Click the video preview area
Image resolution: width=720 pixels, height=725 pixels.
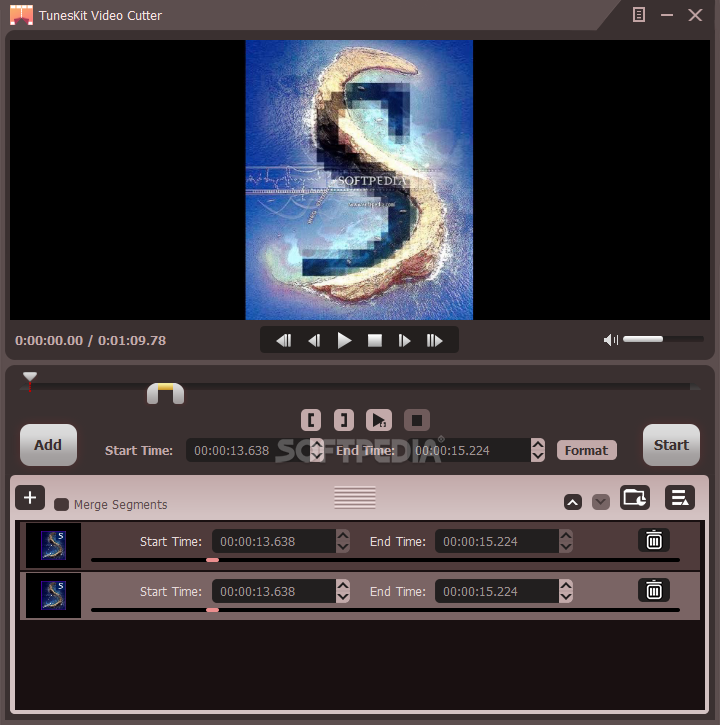360,180
